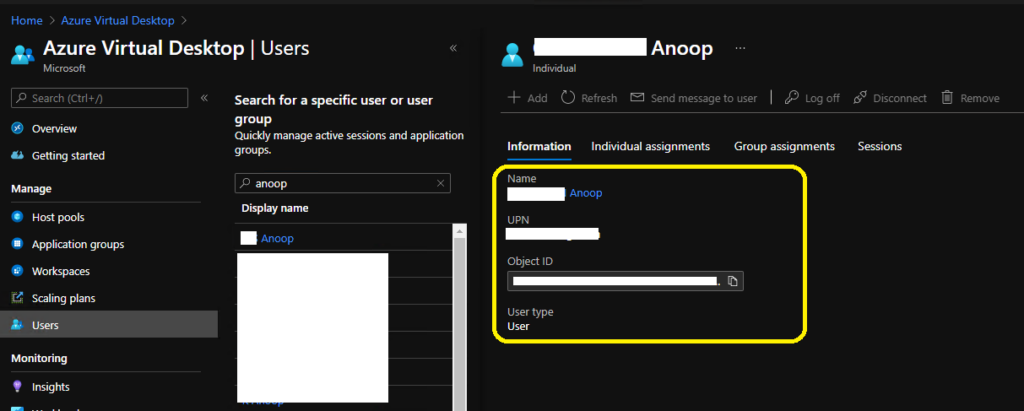
Task: Open Application groups menu item
Action: (x=78, y=244)
